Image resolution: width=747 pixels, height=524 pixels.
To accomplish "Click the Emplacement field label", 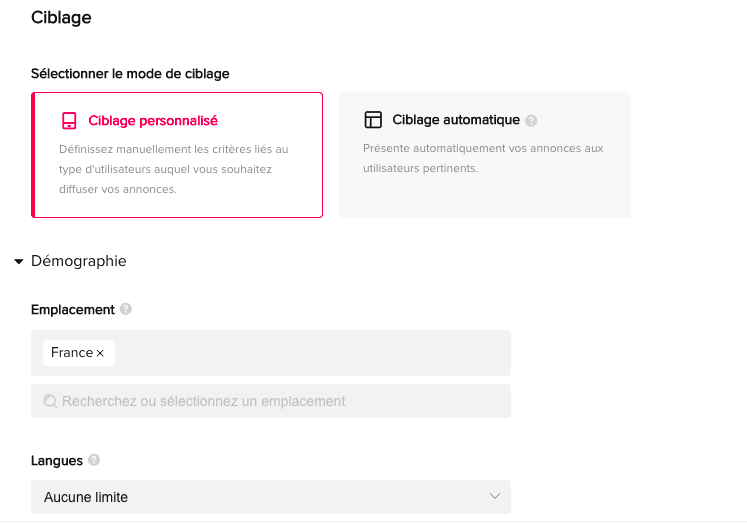I will pyautogui.click(x=73, y=310).
